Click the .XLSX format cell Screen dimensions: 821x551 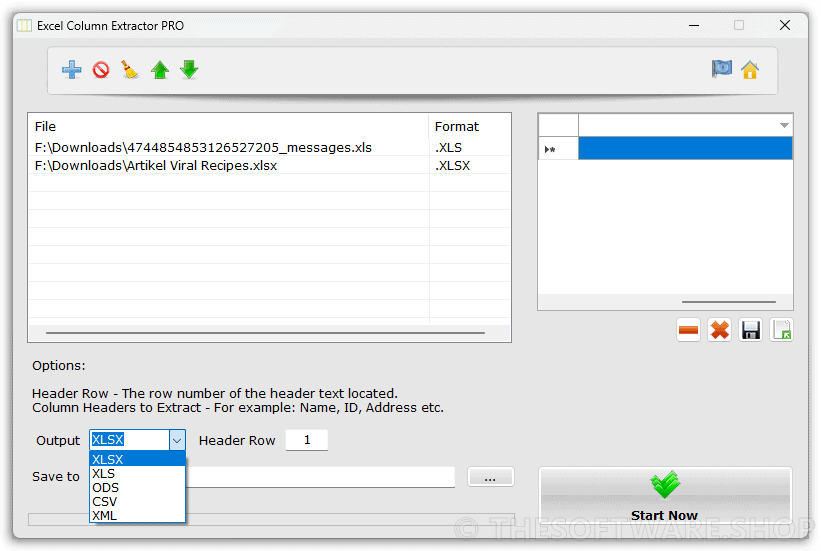click(x=469, y=166)
